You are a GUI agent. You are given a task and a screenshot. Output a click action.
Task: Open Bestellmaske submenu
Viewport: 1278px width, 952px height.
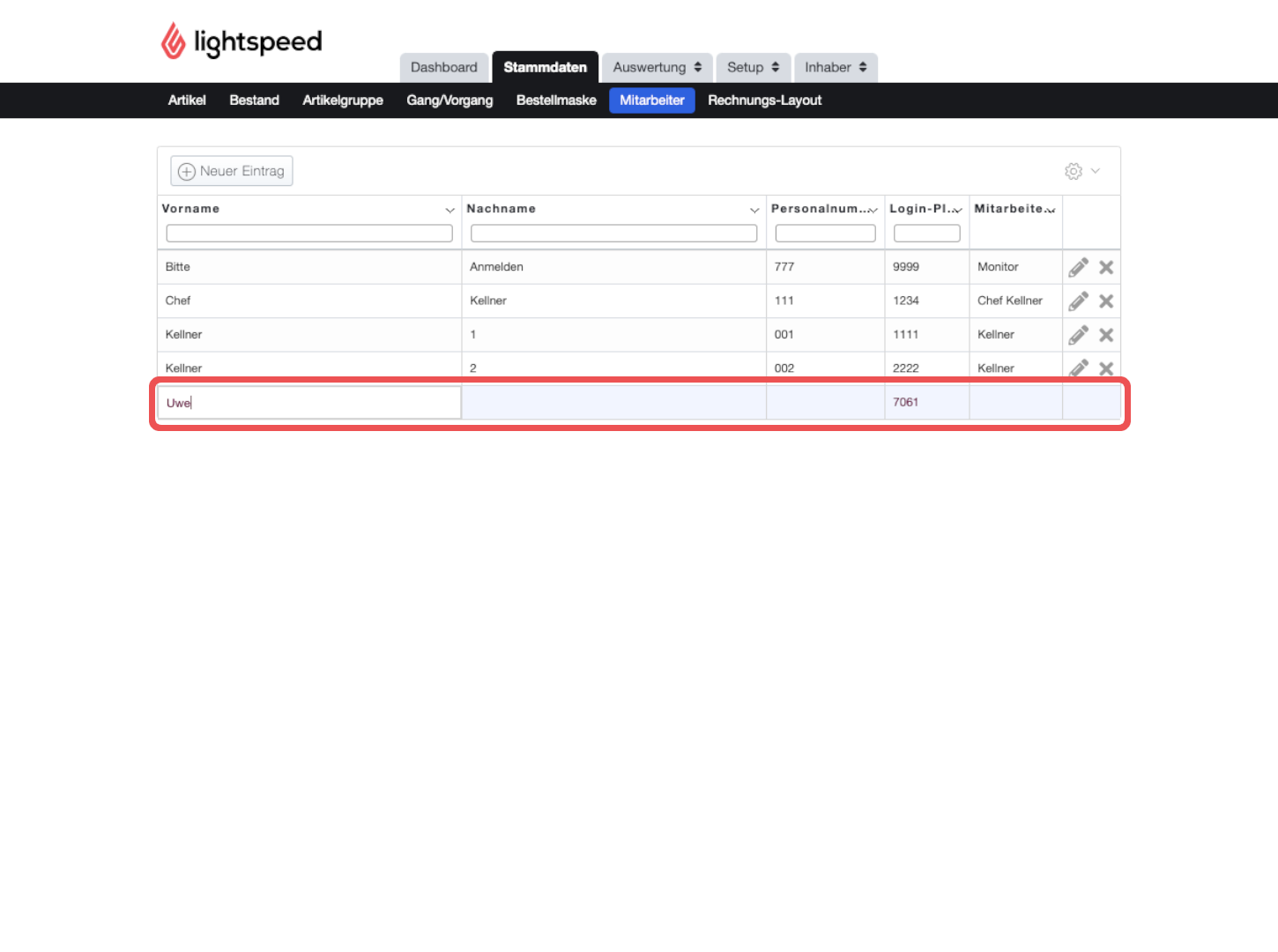point(556,100)
